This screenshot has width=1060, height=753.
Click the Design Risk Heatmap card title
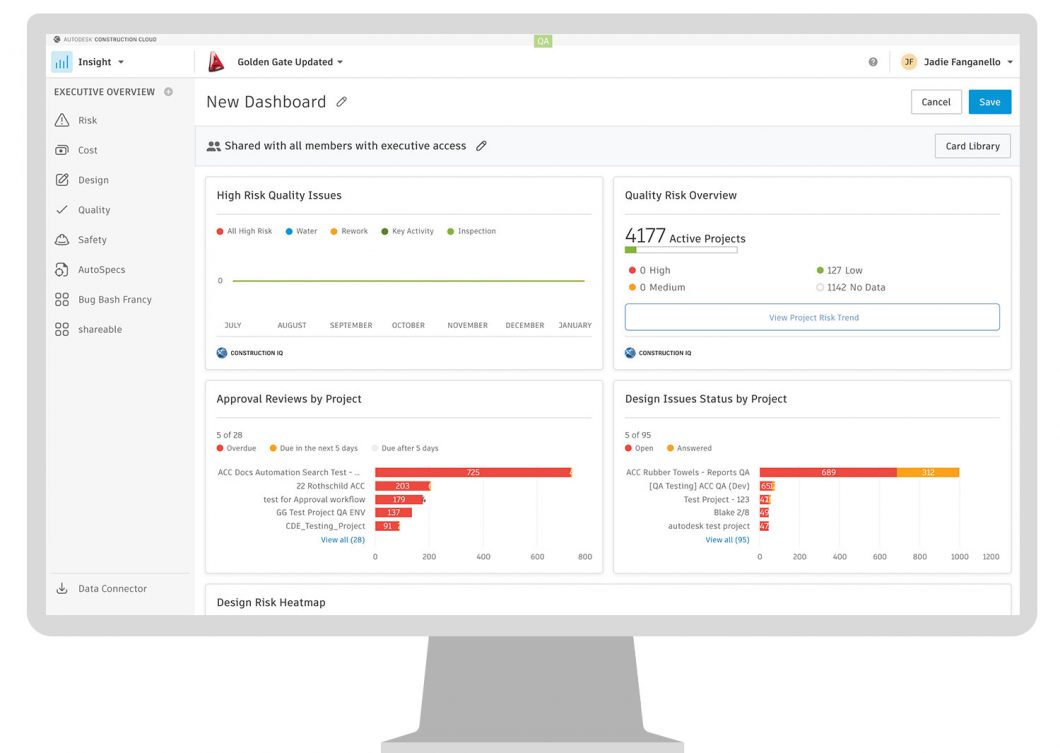[x=271, y=602]
